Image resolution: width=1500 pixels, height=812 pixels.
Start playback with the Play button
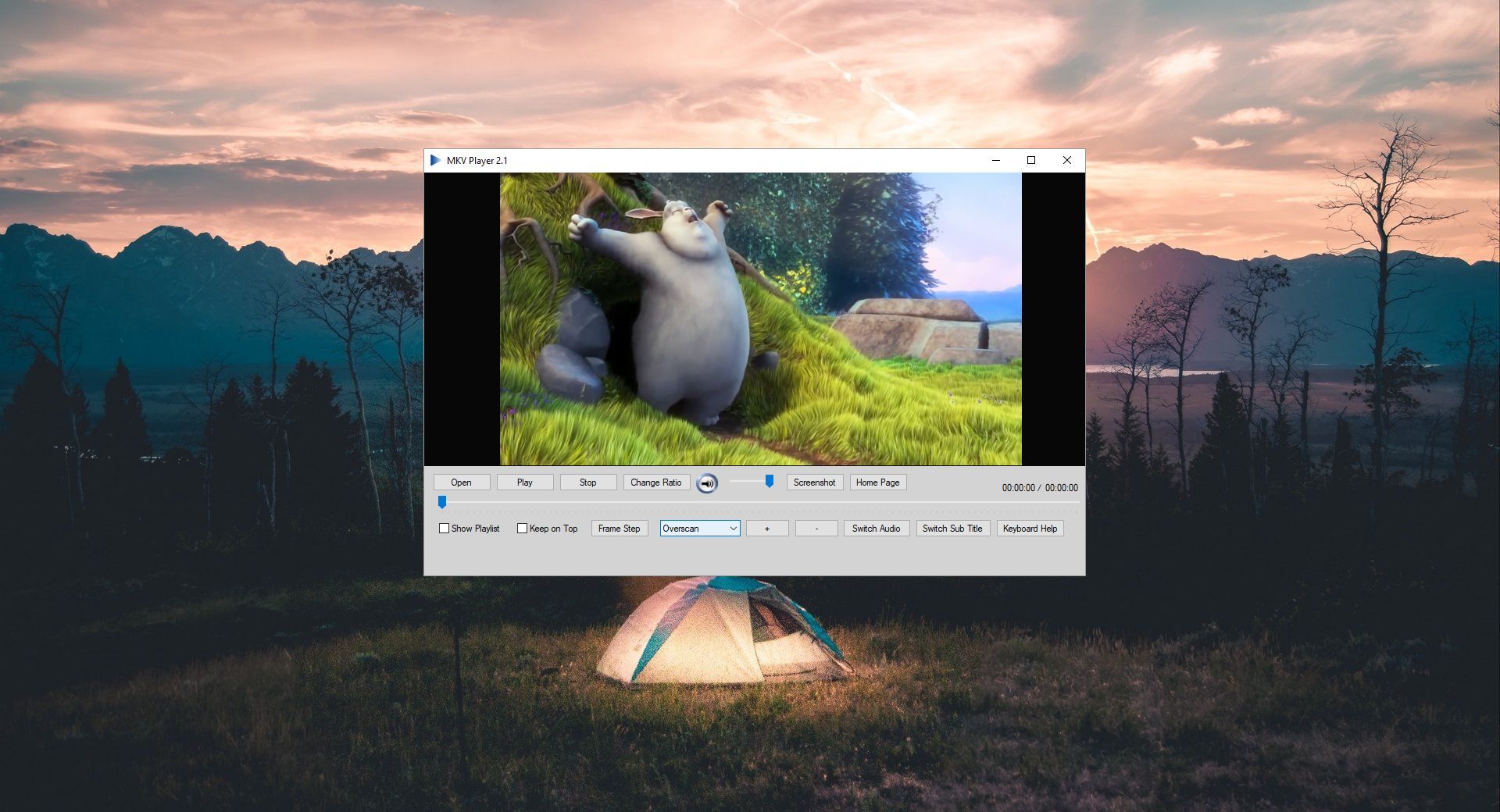click(524, 483)
